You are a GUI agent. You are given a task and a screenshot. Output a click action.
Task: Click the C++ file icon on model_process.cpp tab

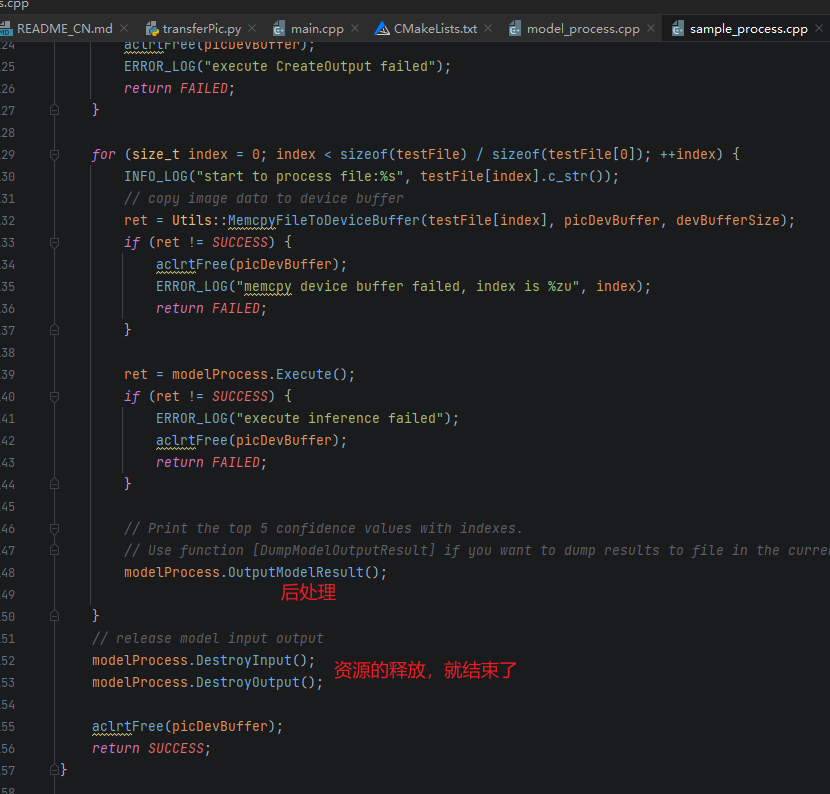515,29
